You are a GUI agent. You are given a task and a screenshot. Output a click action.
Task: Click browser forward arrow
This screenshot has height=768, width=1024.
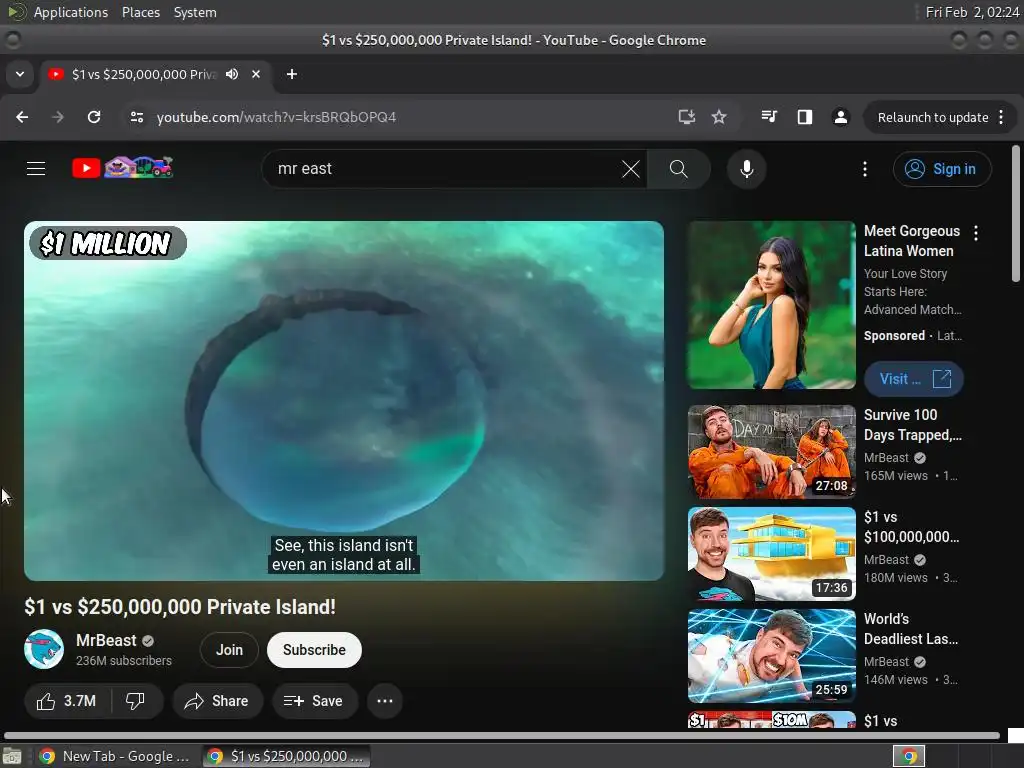[x=58, y=117]
